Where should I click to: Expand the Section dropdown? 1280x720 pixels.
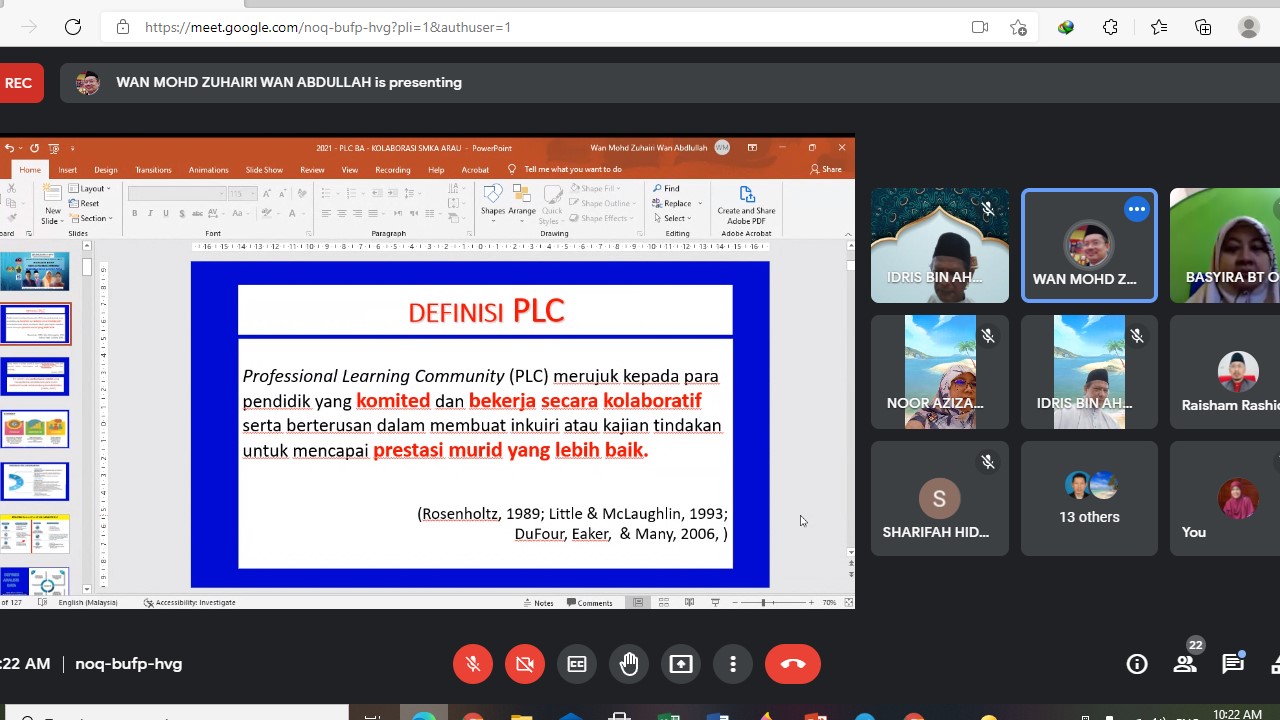[91, 218]
